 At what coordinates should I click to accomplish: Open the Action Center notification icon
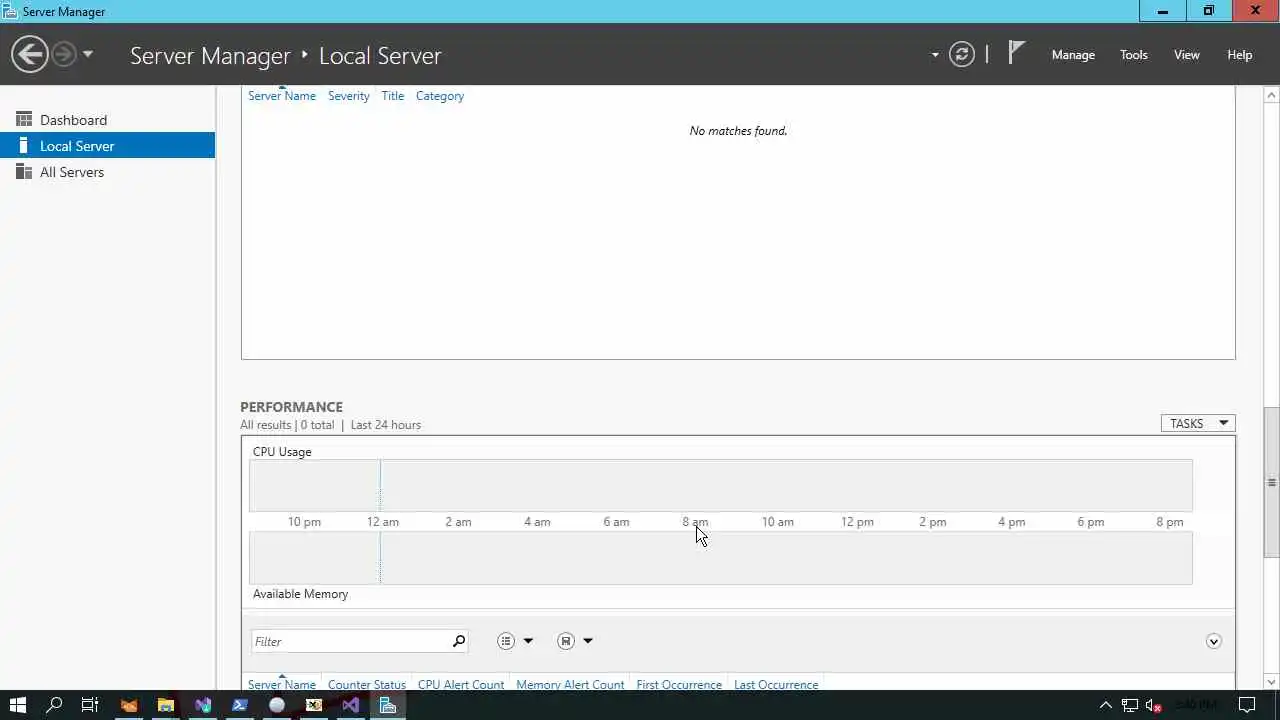(1246, 705)
